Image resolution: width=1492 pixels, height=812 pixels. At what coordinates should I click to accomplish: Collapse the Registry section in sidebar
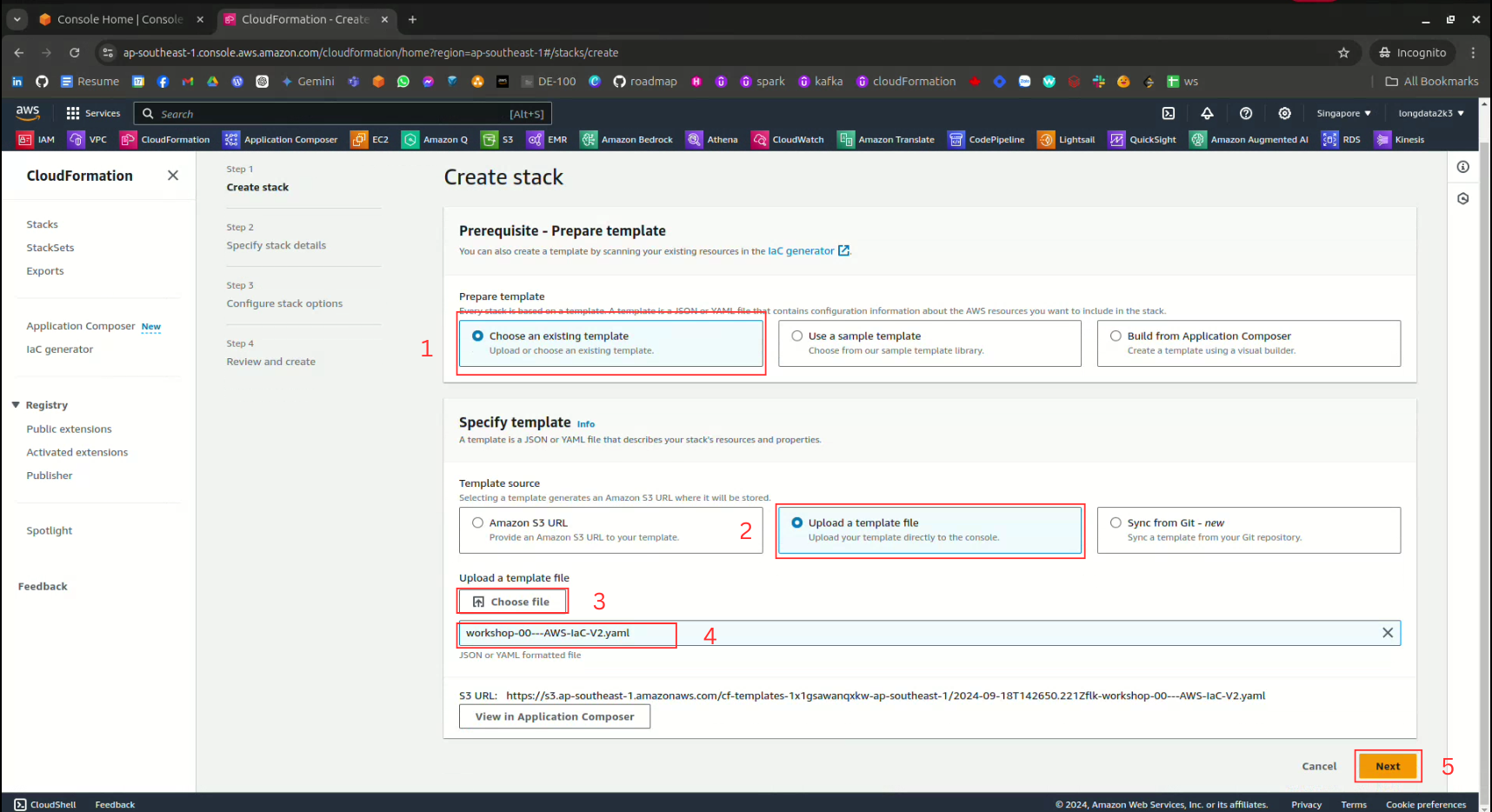point(16,405)
